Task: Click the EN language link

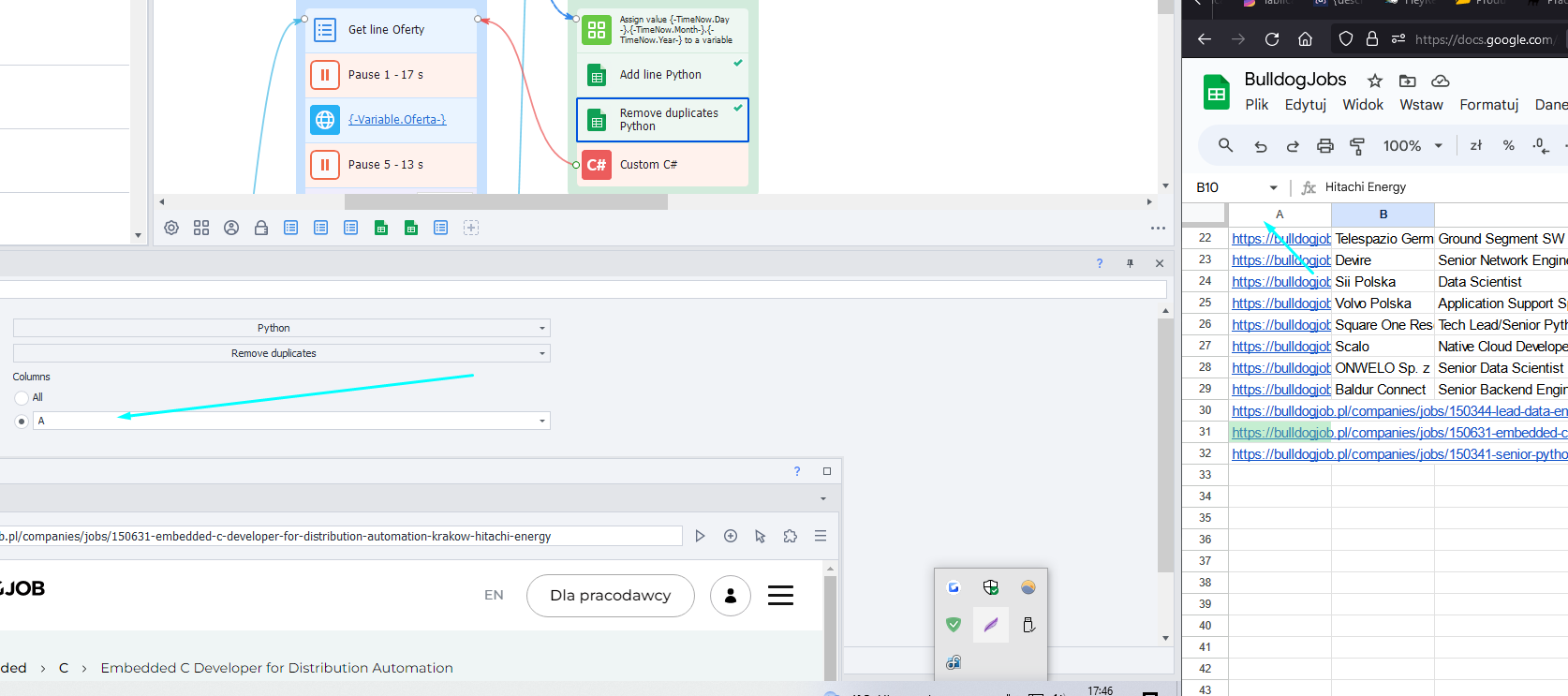Action: point(494,595)
